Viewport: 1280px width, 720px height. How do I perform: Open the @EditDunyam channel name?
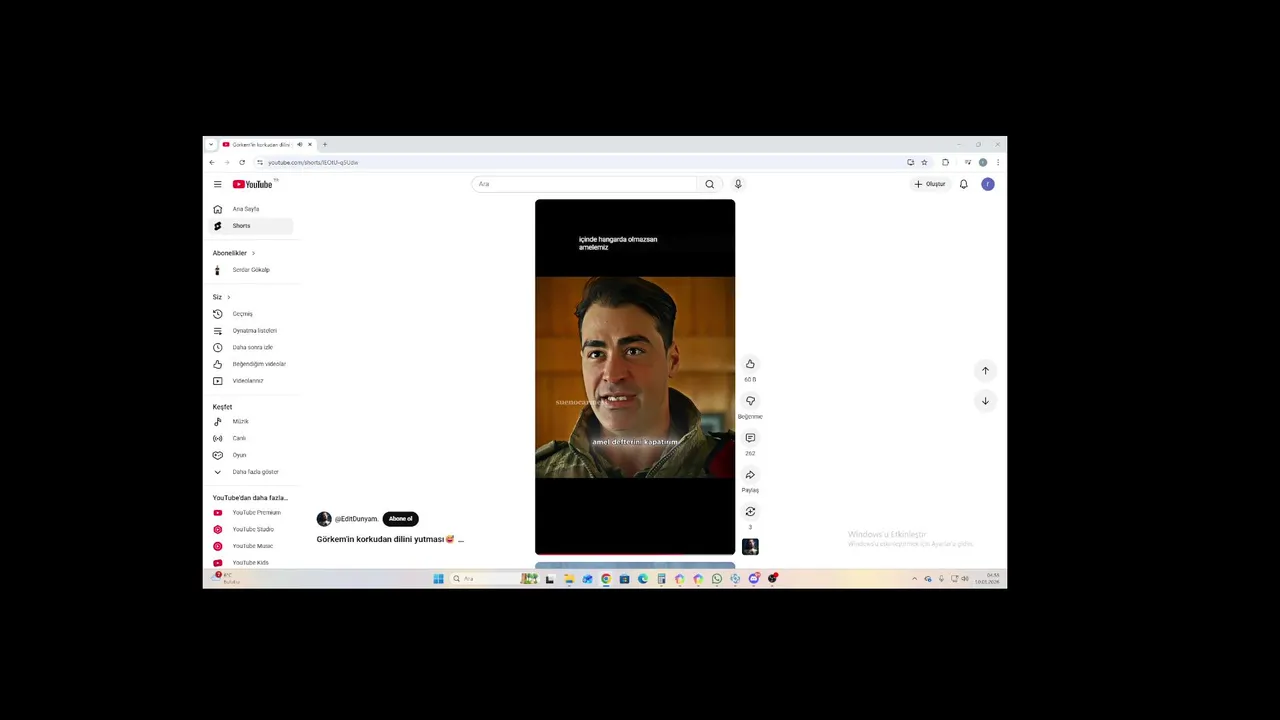356,519
